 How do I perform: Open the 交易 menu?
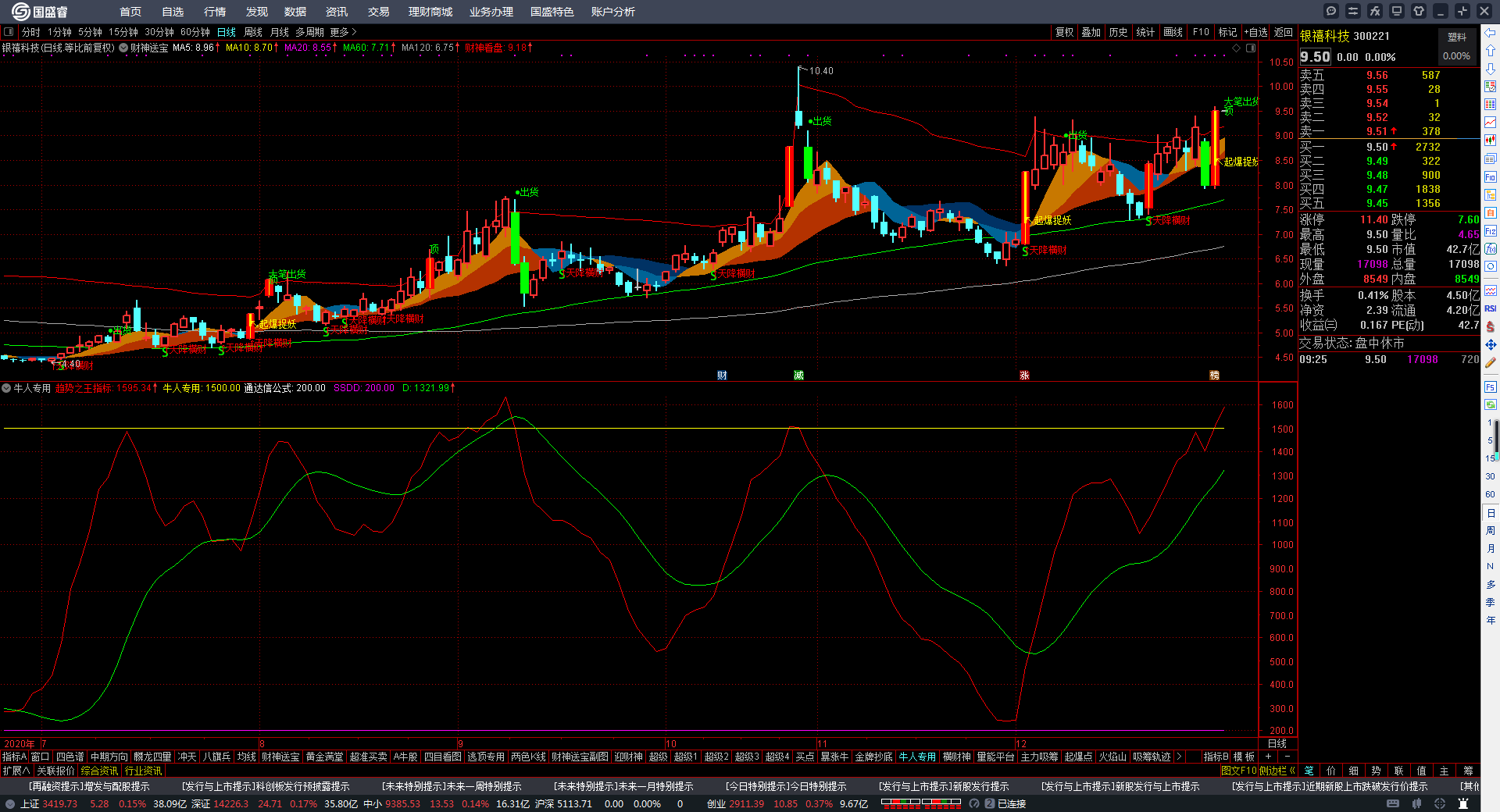[378, 12]
